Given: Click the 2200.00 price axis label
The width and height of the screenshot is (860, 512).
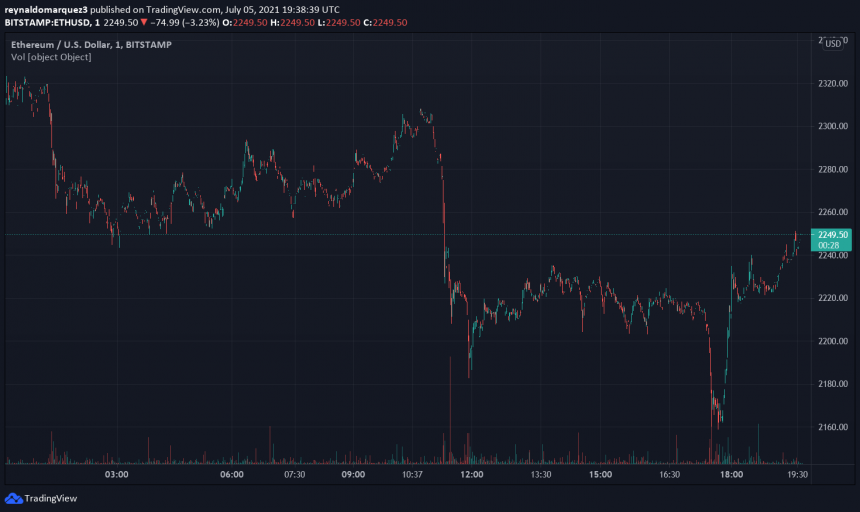Looking at the screenshot, I should coord(832,341).
